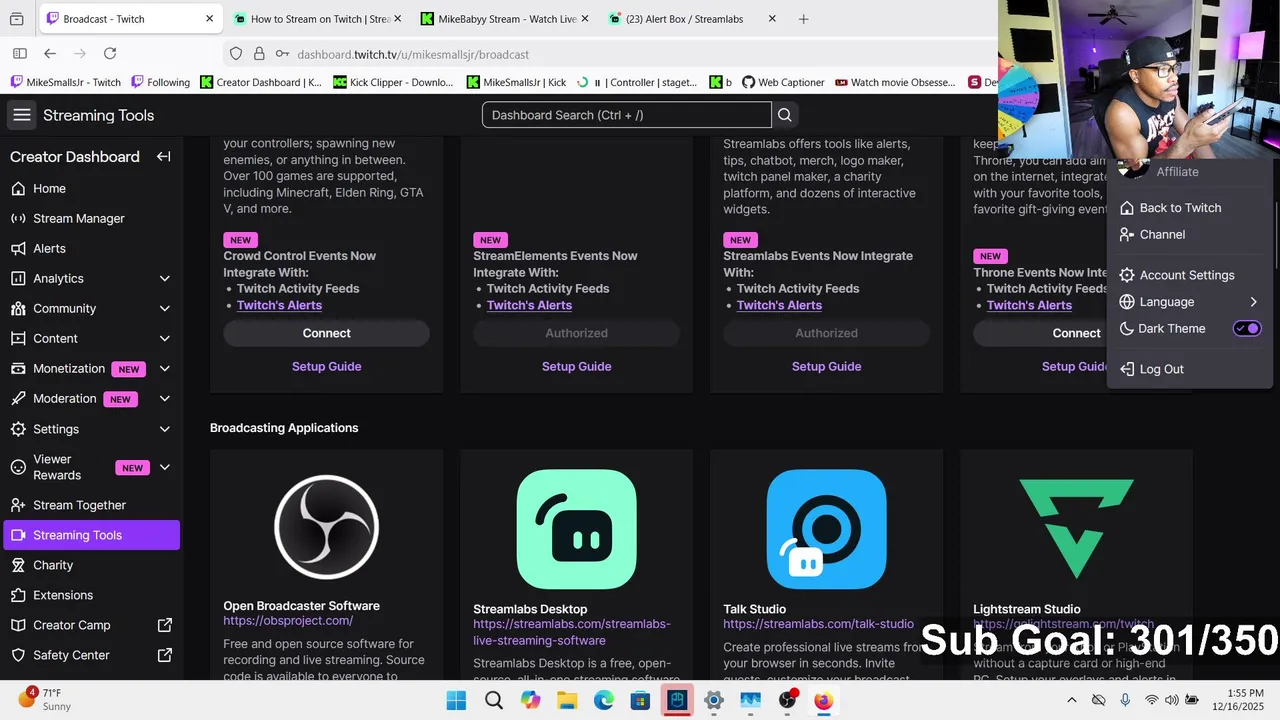Image resolution: width=1280 pixels, height=720 pixels.
Task: Focus the Dashboard Search field
Action: point(626,115)
